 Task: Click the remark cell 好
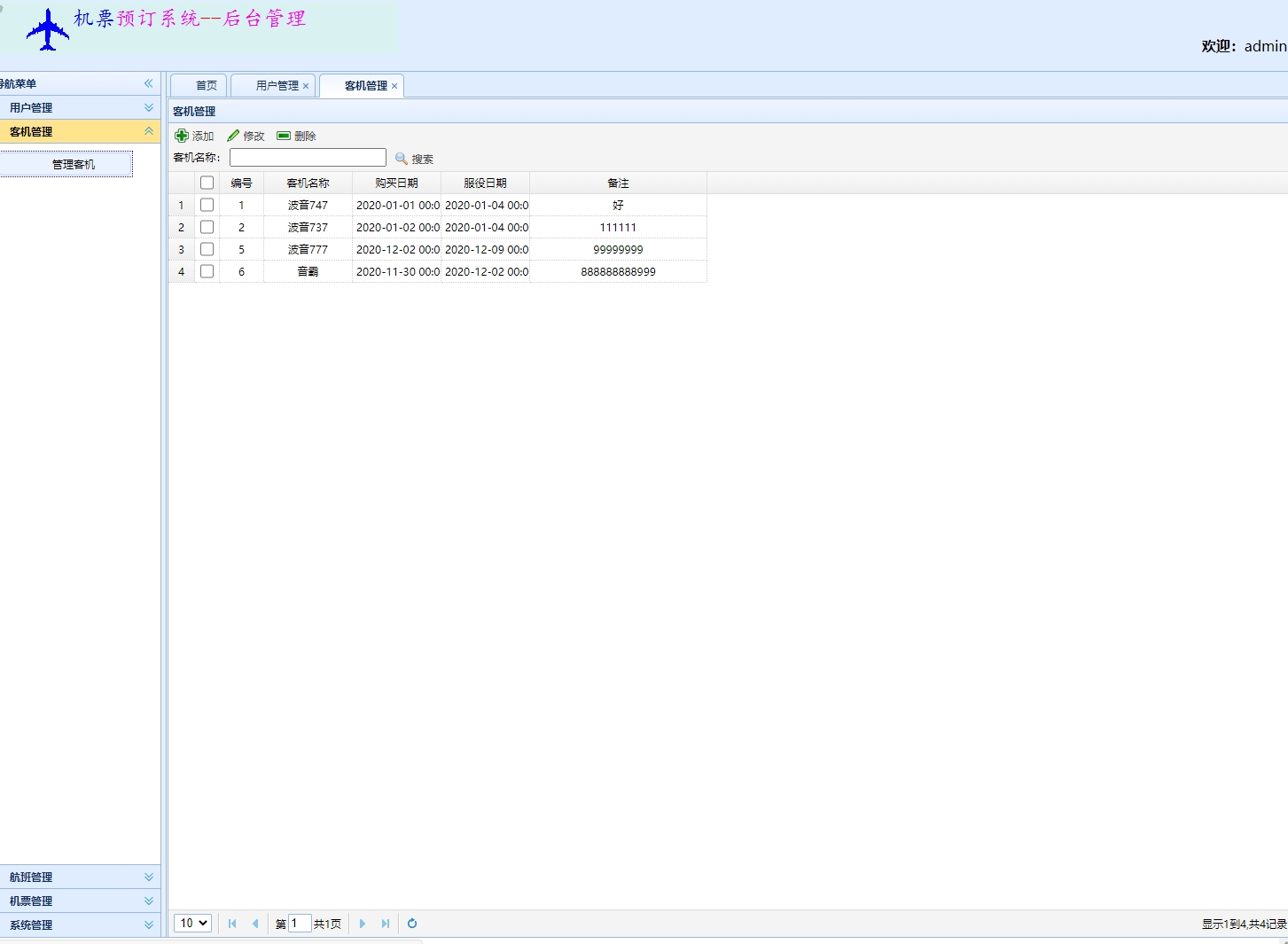(618, 205)
